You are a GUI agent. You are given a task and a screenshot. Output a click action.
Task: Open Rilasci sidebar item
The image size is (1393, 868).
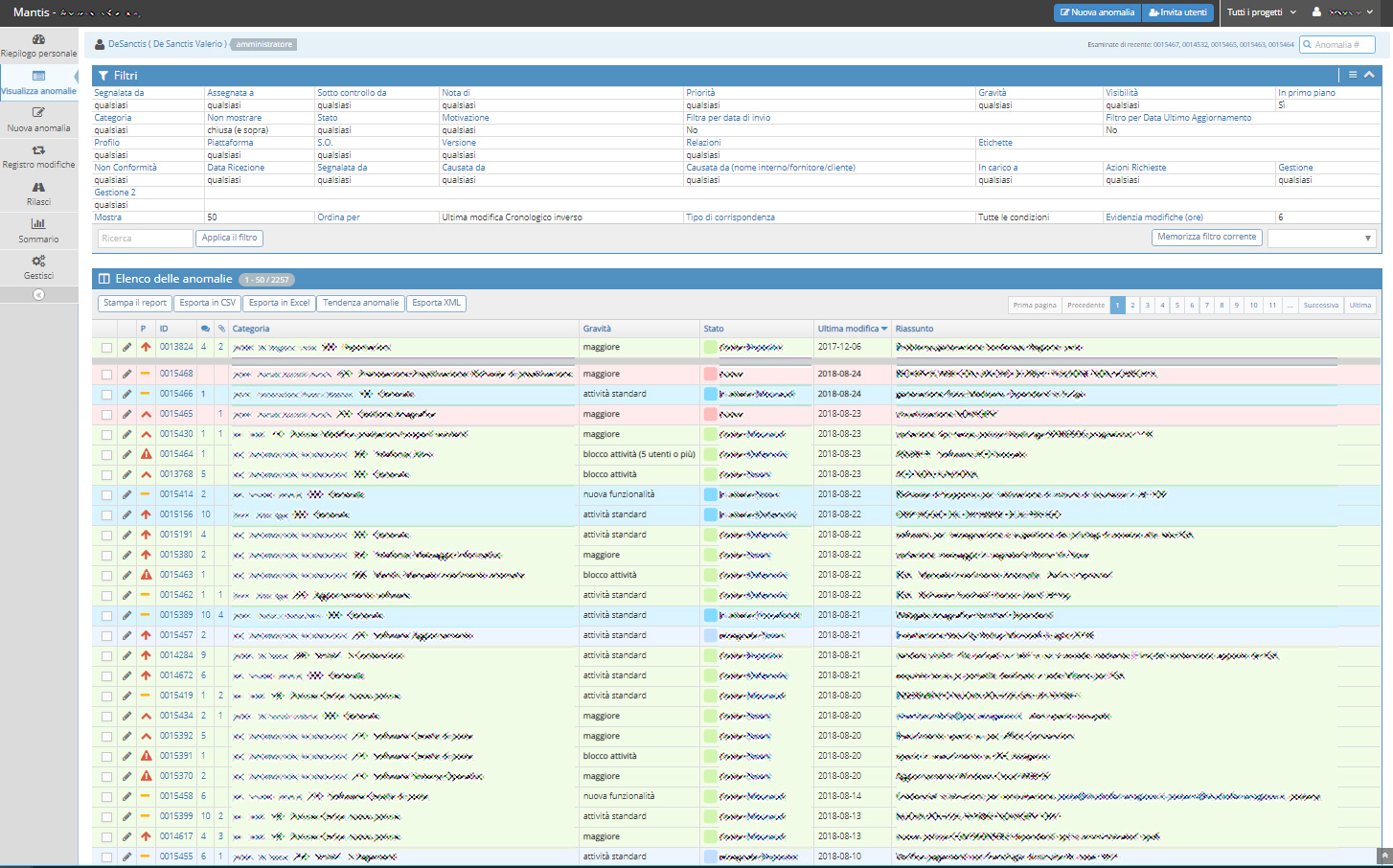pos(38,194)
